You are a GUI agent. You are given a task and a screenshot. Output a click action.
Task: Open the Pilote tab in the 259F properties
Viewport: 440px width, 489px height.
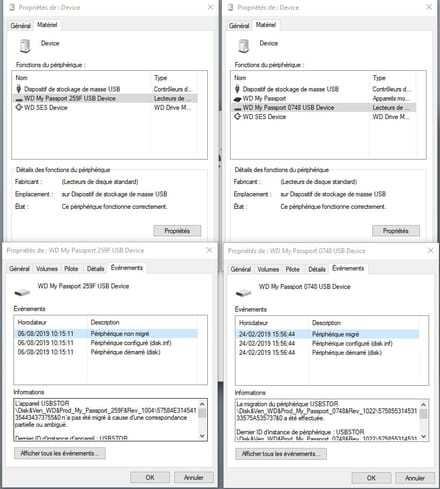(x=71, y=269)
